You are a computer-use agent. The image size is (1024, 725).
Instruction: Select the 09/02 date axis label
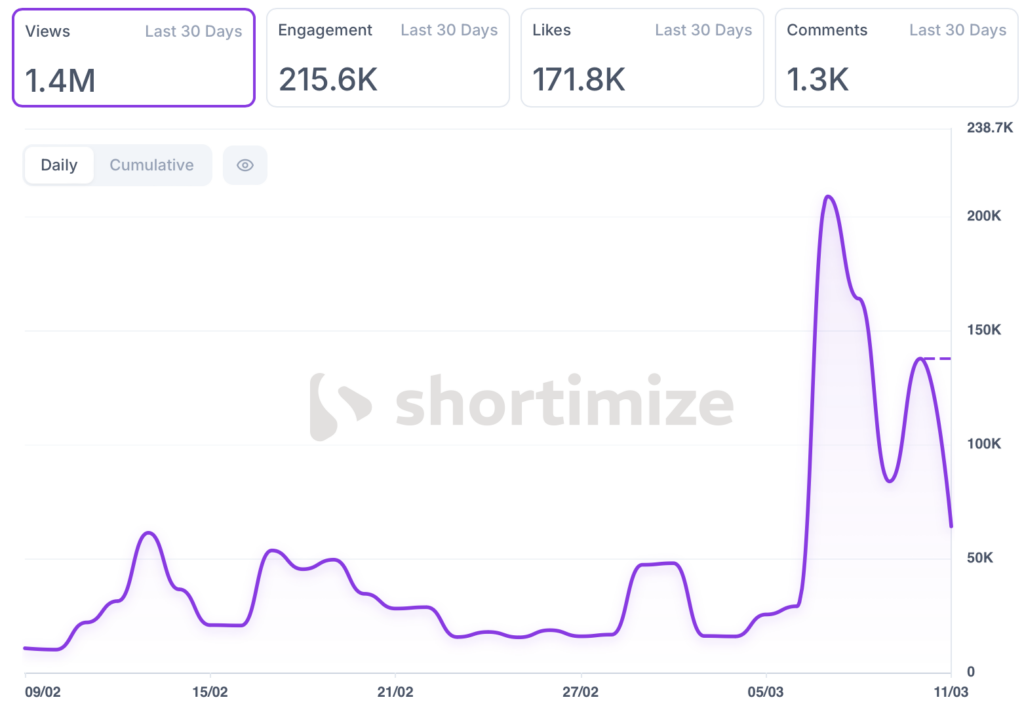point(41,690)
